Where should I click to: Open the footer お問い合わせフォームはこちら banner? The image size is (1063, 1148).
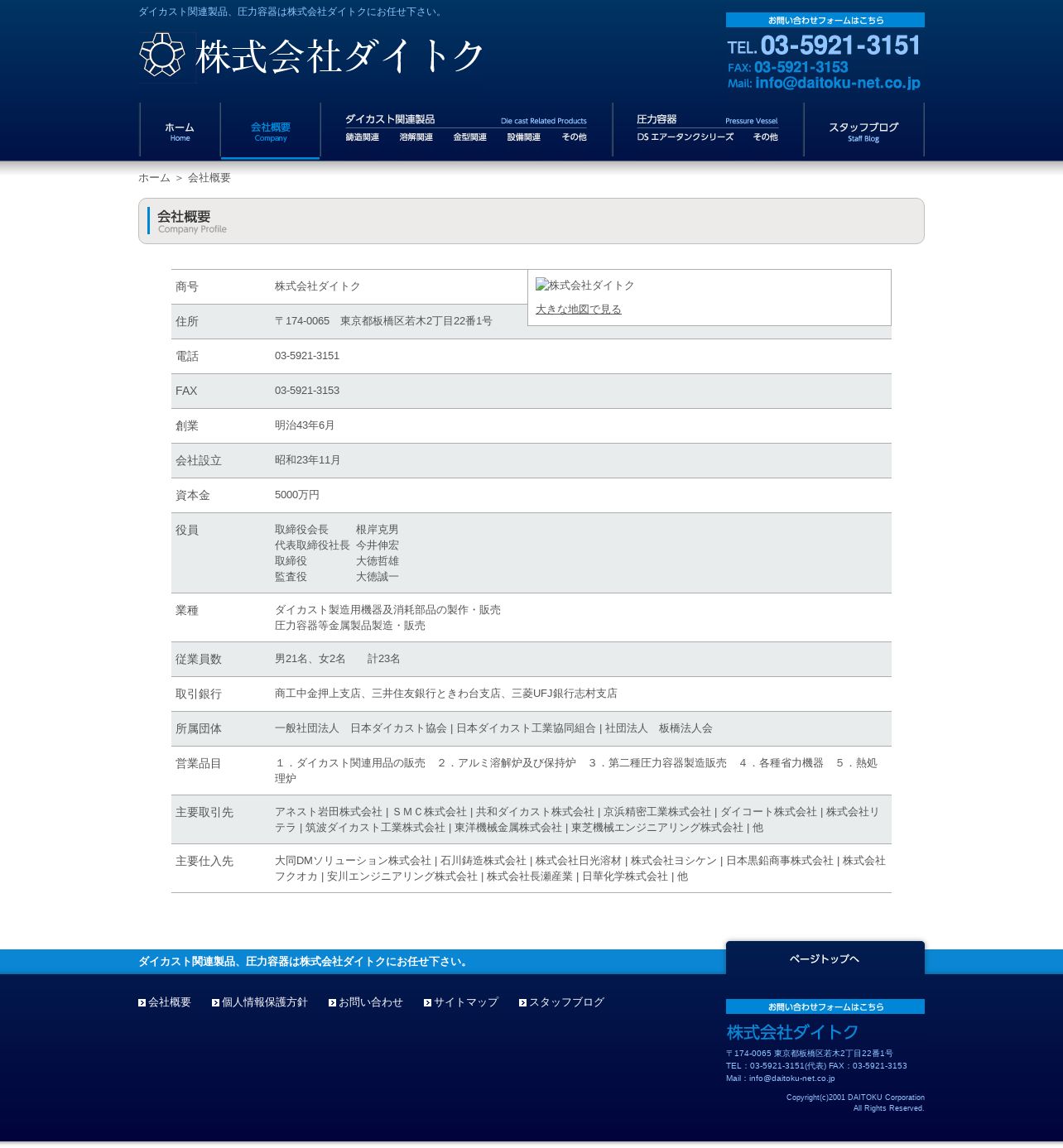825,1006
